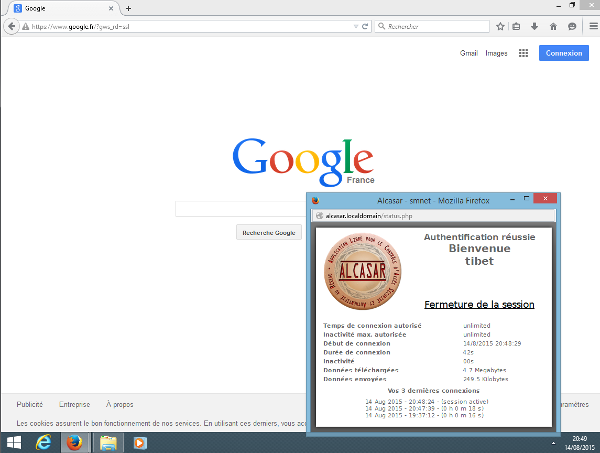Minimize the main Firefox window
Screen dimensions: 600x453
coord(559,6)
